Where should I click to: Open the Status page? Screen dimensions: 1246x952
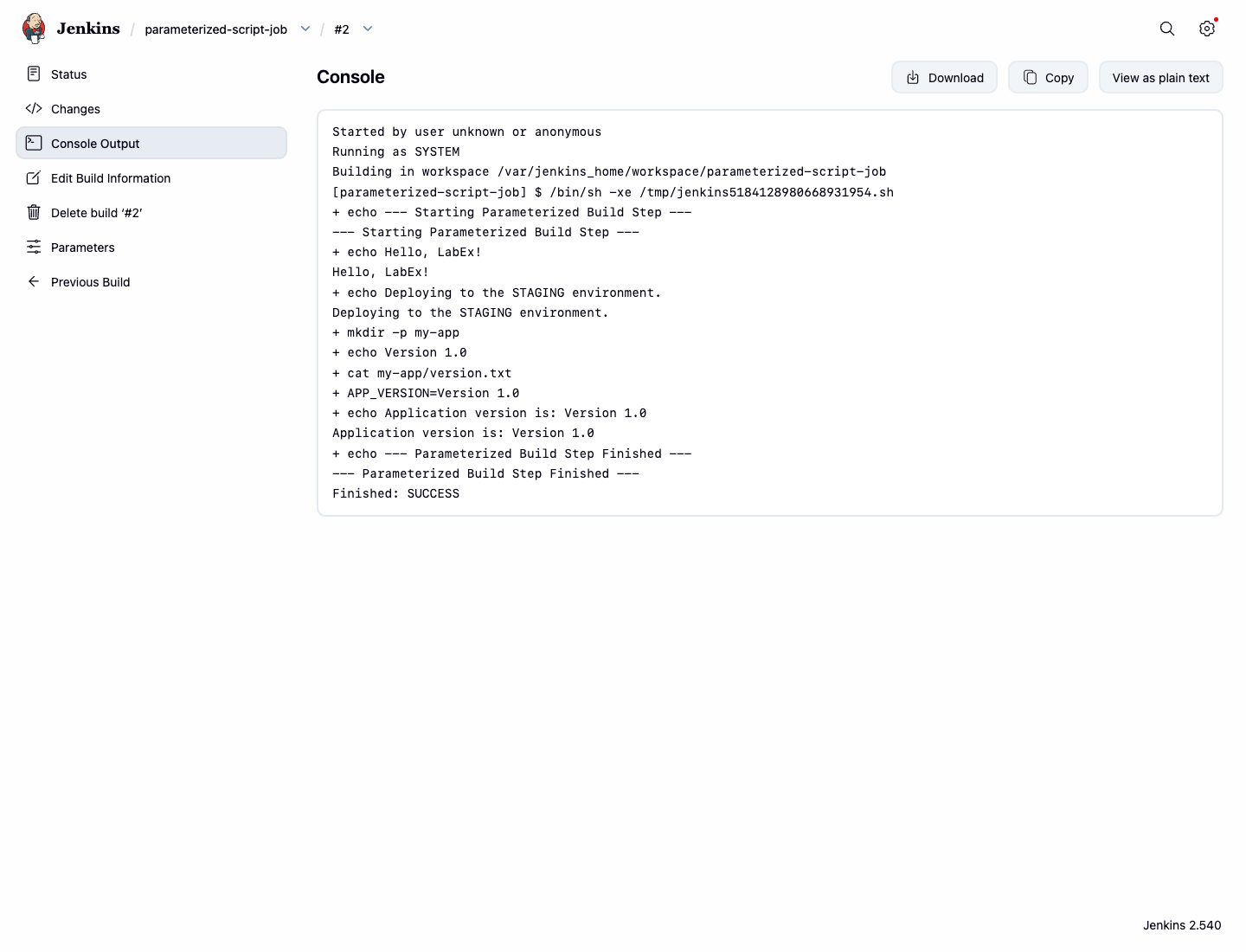pyautogui.click(x=151, y=74)
